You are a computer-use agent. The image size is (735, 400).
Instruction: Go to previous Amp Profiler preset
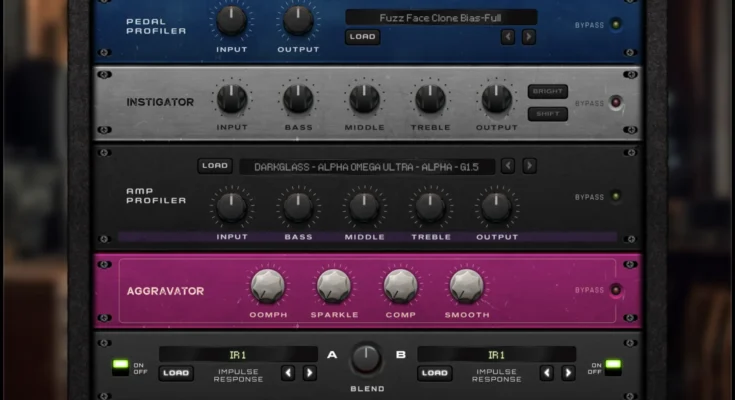[x=508, y=166]
